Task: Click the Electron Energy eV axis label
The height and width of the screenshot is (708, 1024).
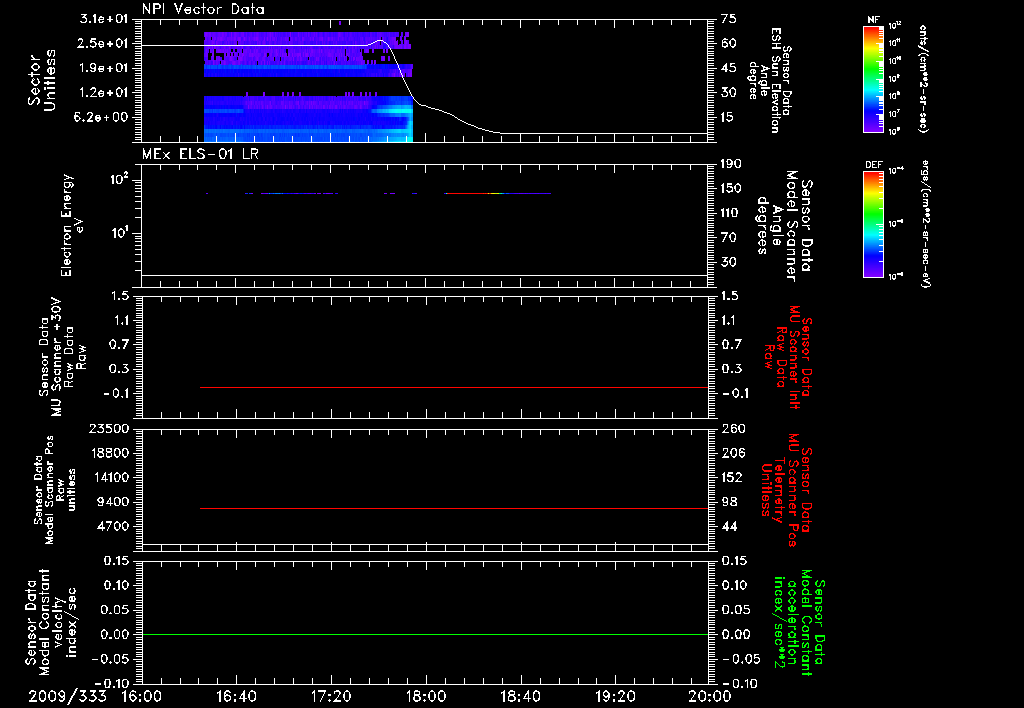Action: 72,225
